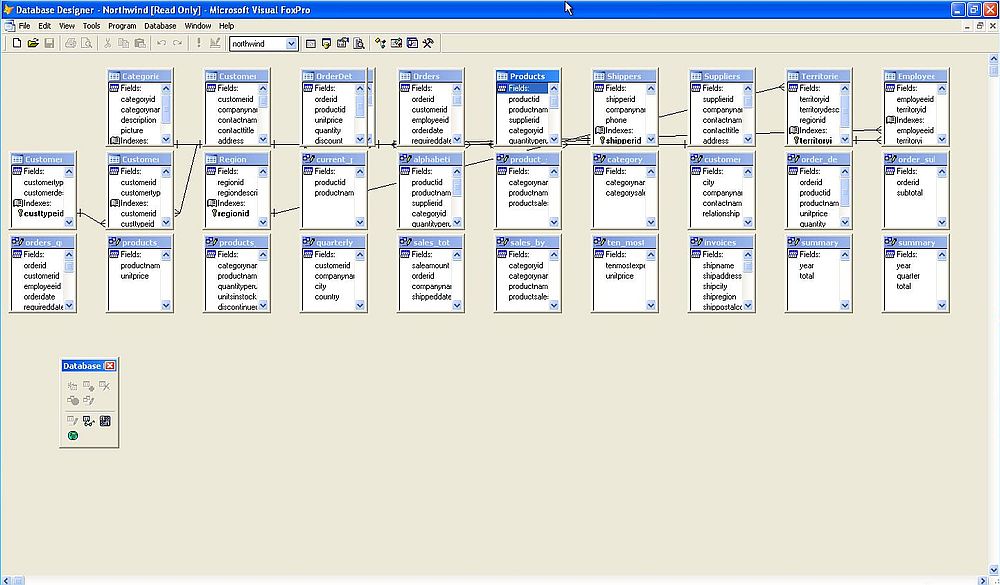Click the Undo arrow icon
Image resolution: width=1000 pixels, height=585 pixels.
coord(161,43)
